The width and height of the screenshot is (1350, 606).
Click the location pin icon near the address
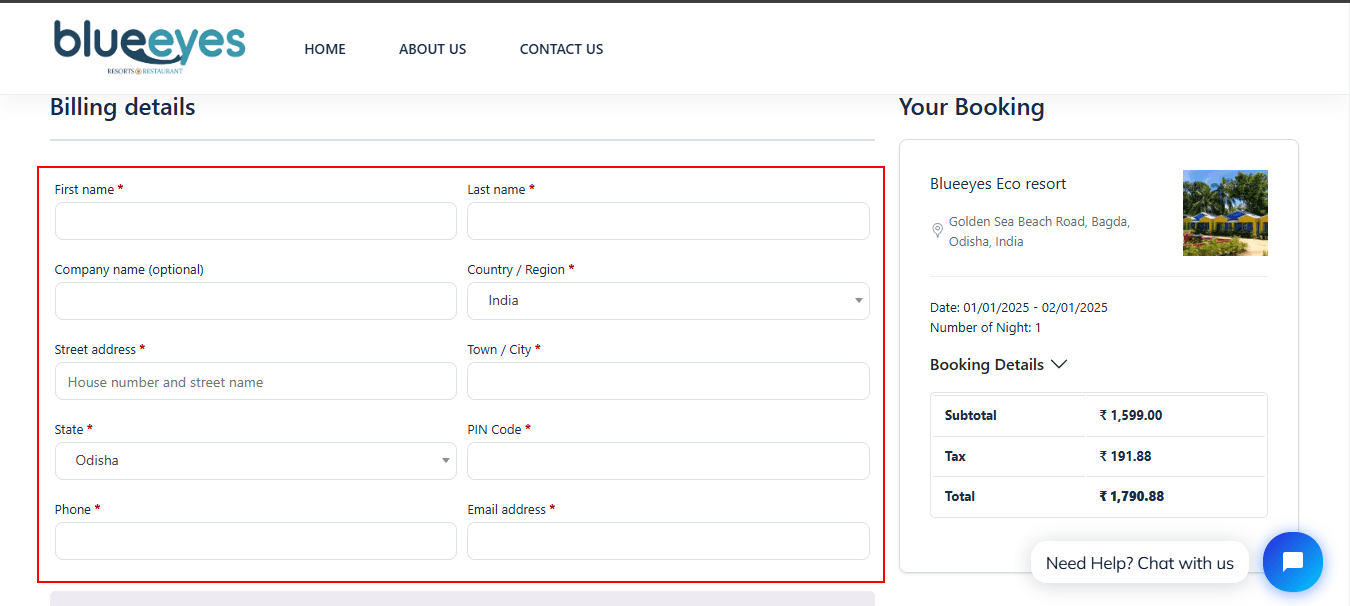937,231
